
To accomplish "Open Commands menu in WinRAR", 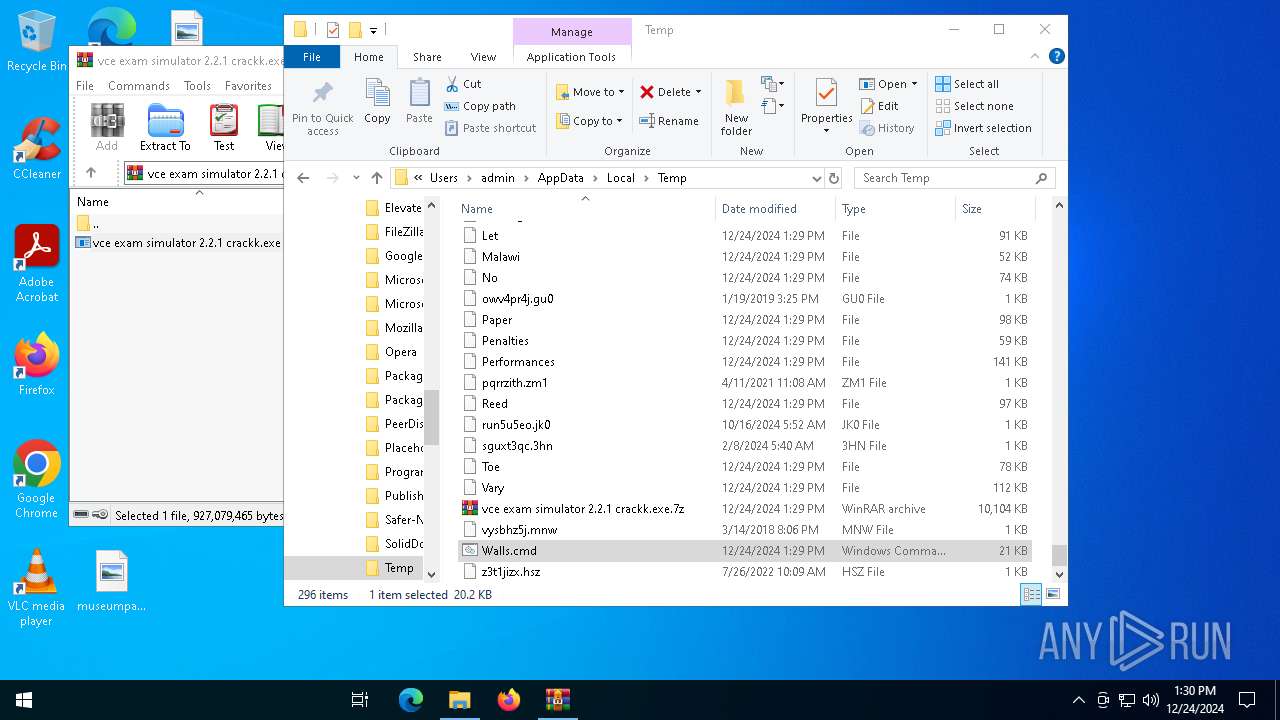I will point(139,86).
